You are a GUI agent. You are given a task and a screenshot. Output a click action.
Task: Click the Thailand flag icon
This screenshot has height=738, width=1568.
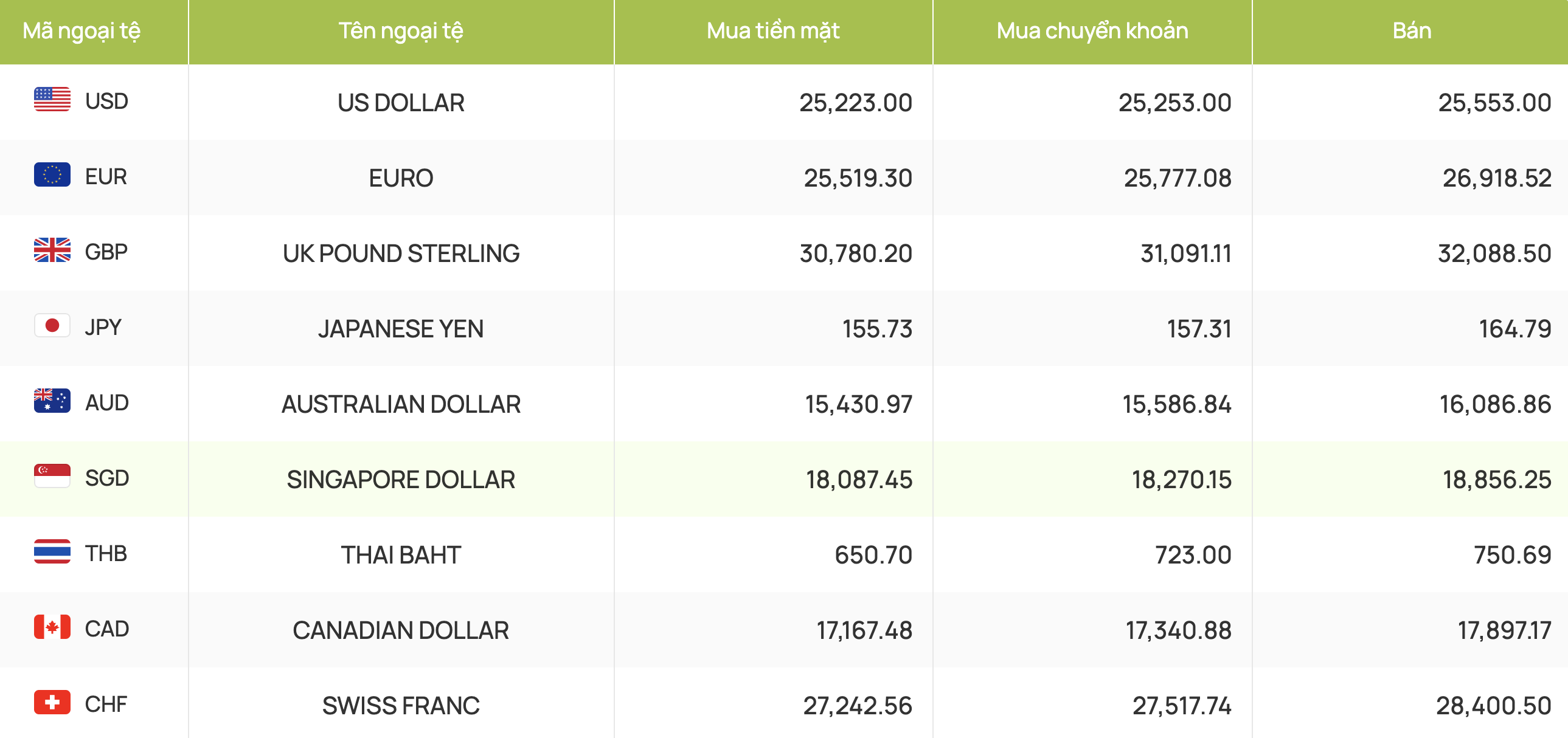coord(52,553)
